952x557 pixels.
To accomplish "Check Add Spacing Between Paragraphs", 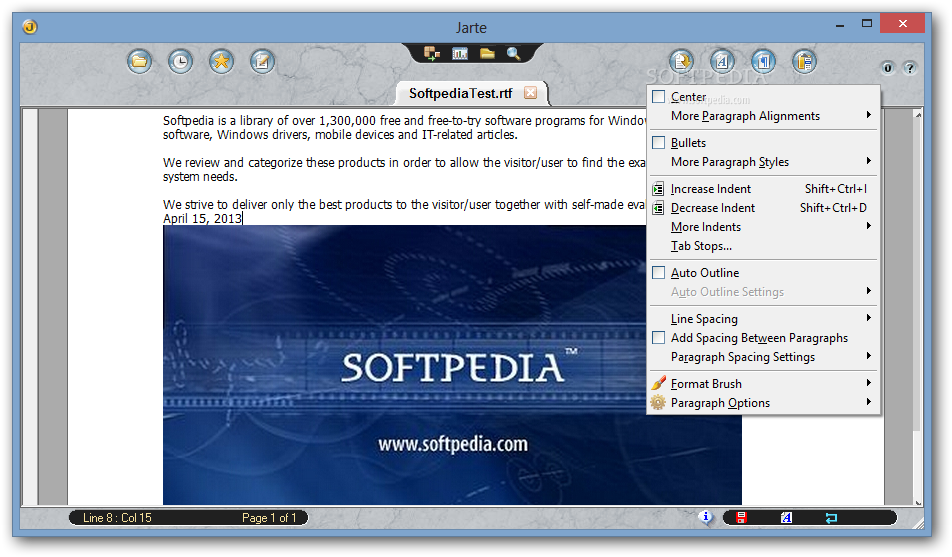I will click(658, 338).
